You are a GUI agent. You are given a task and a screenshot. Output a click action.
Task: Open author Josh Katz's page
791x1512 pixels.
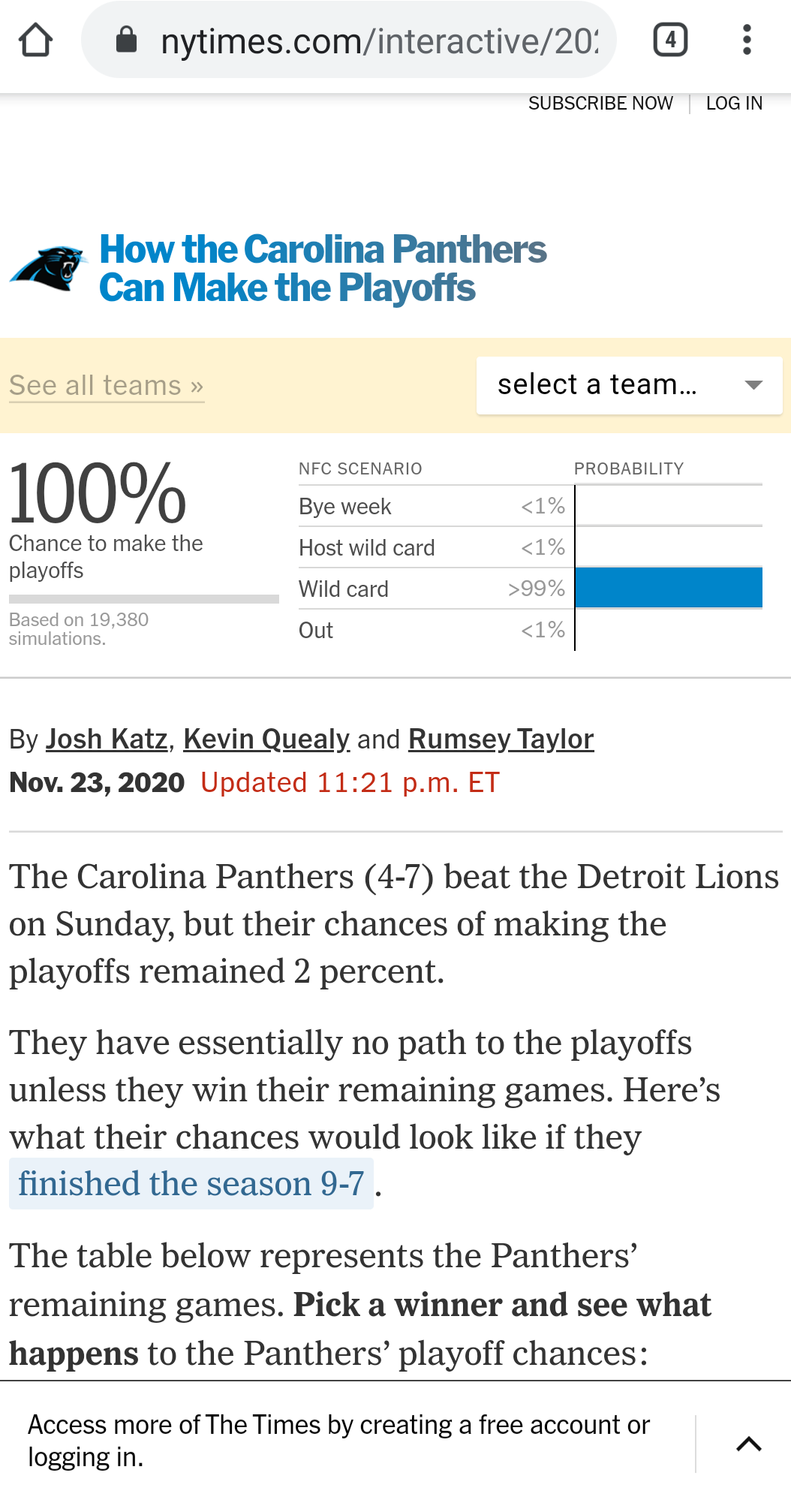(107, 739)
